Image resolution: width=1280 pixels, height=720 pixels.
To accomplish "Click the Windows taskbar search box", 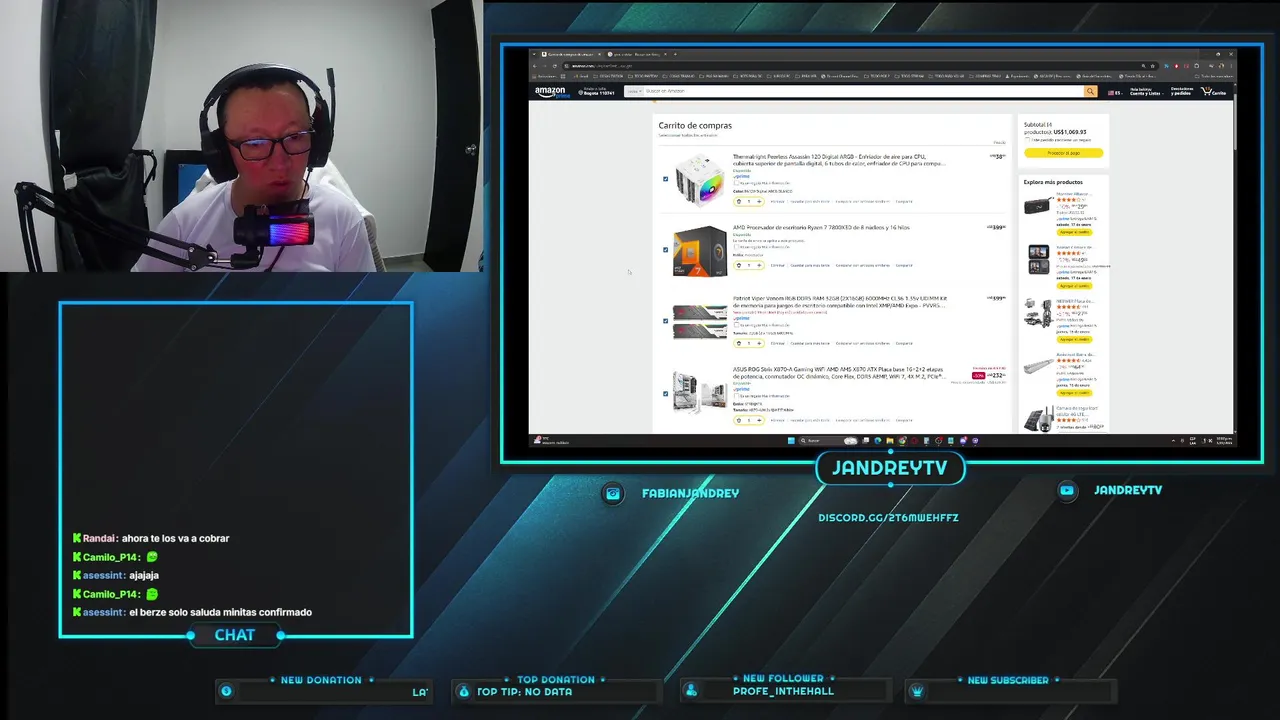I will tap(827, 440).
